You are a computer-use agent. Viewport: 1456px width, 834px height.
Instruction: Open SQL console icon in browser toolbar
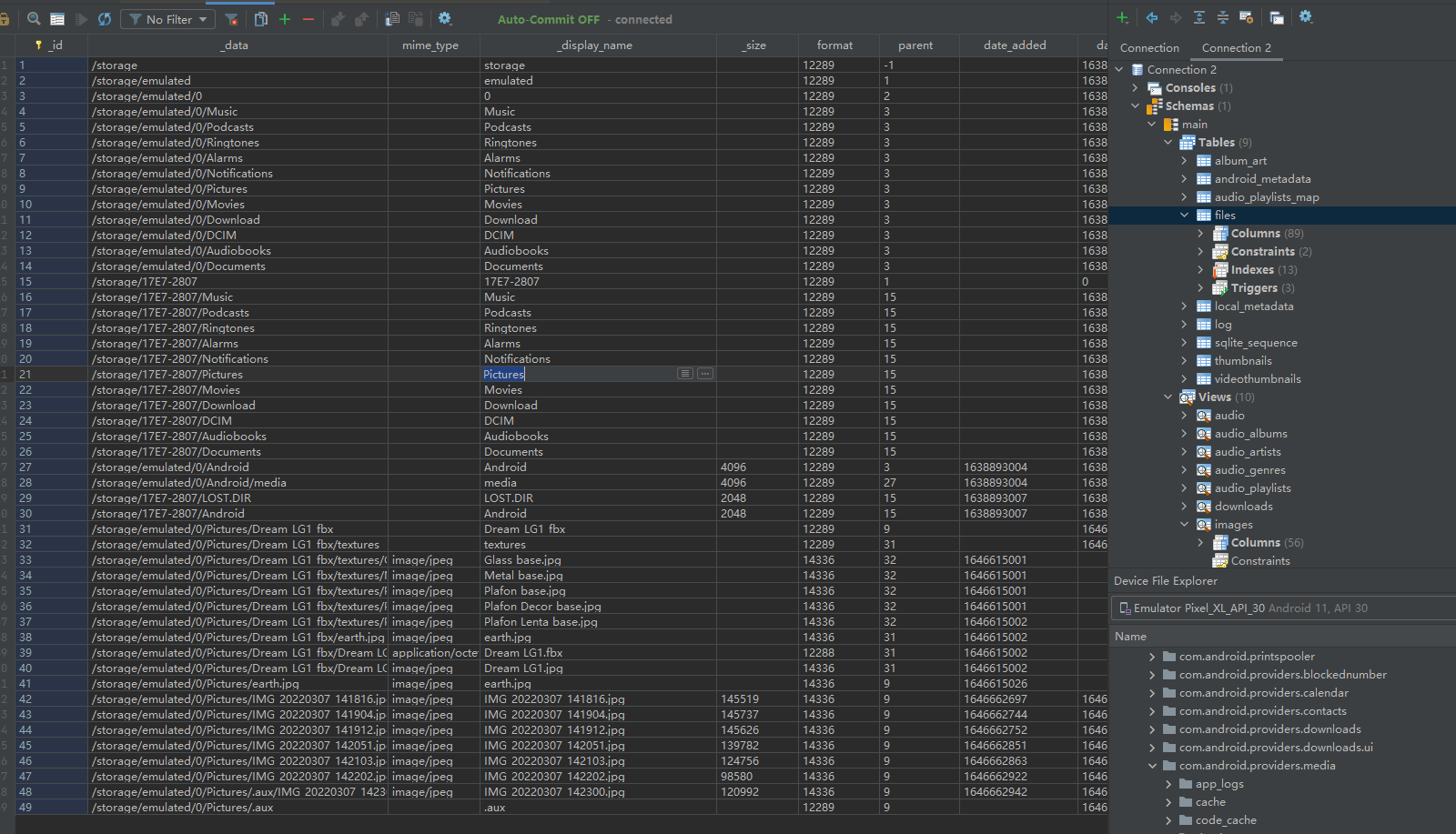pos(1277,17)
